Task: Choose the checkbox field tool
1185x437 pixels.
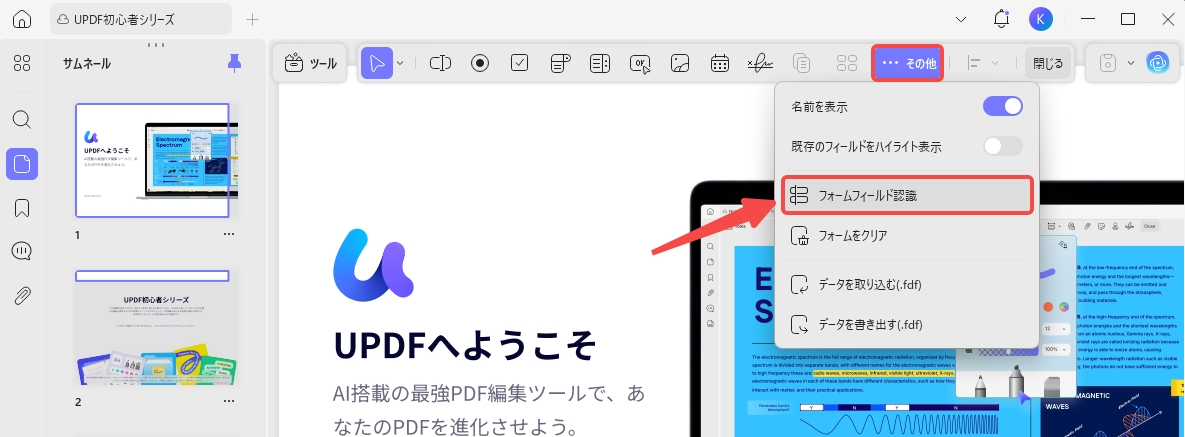Action: [x=519, y=64]
